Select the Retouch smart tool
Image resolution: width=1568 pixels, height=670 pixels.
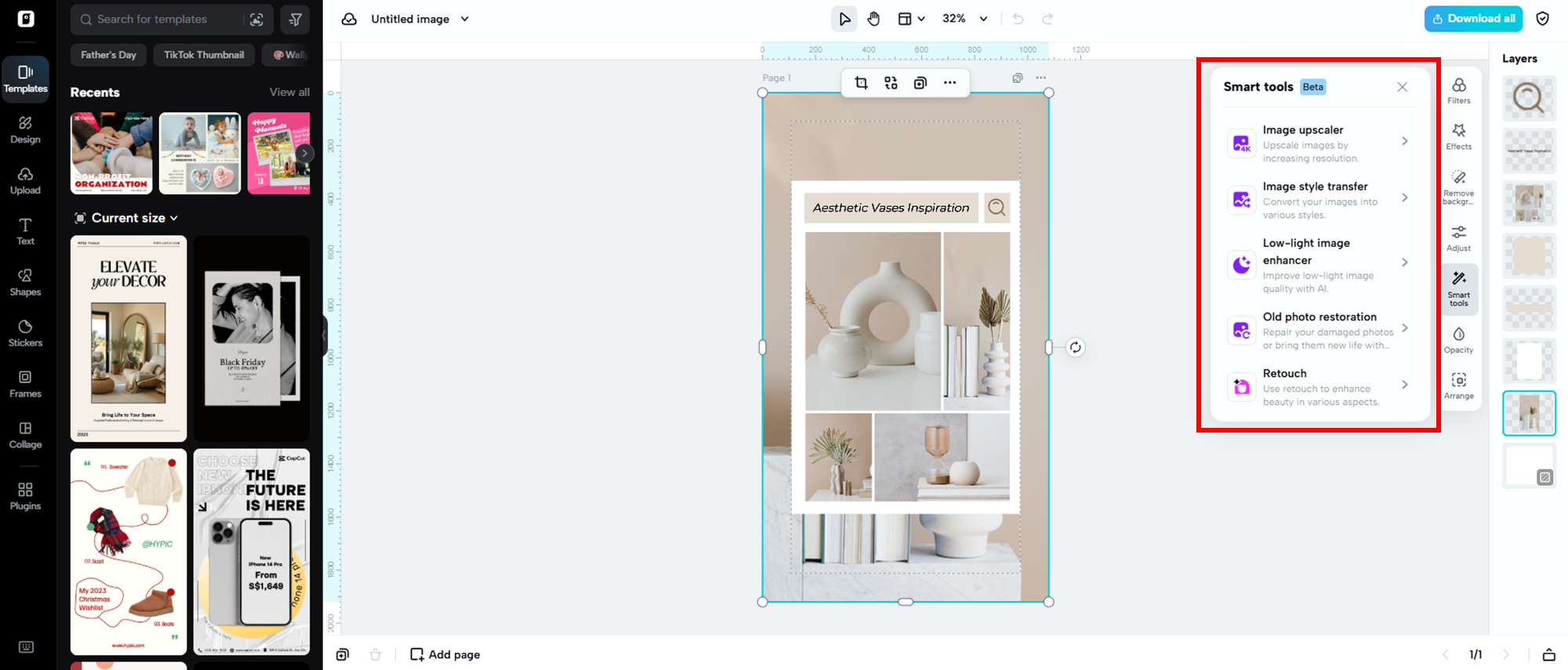point(1317,387)
